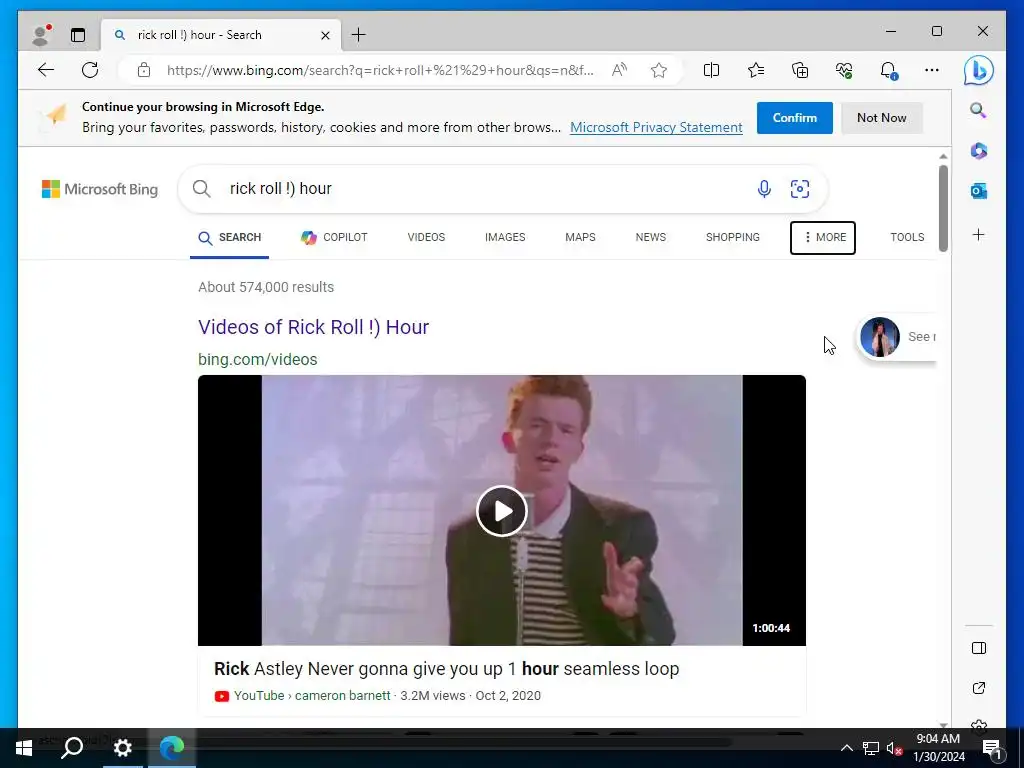Open Videos of Rick Roll !) Hour link

pyautogui.click(x=313, y=327)
